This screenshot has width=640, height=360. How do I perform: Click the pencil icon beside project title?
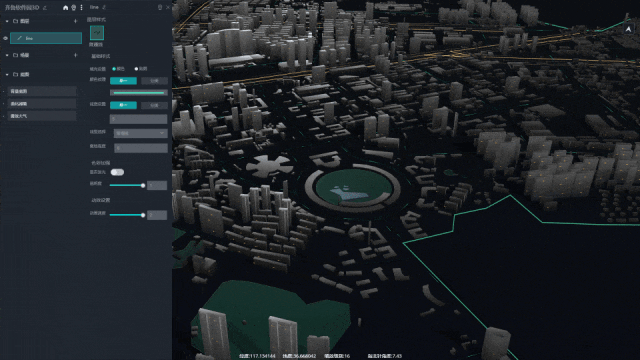(x=45, y=8)
